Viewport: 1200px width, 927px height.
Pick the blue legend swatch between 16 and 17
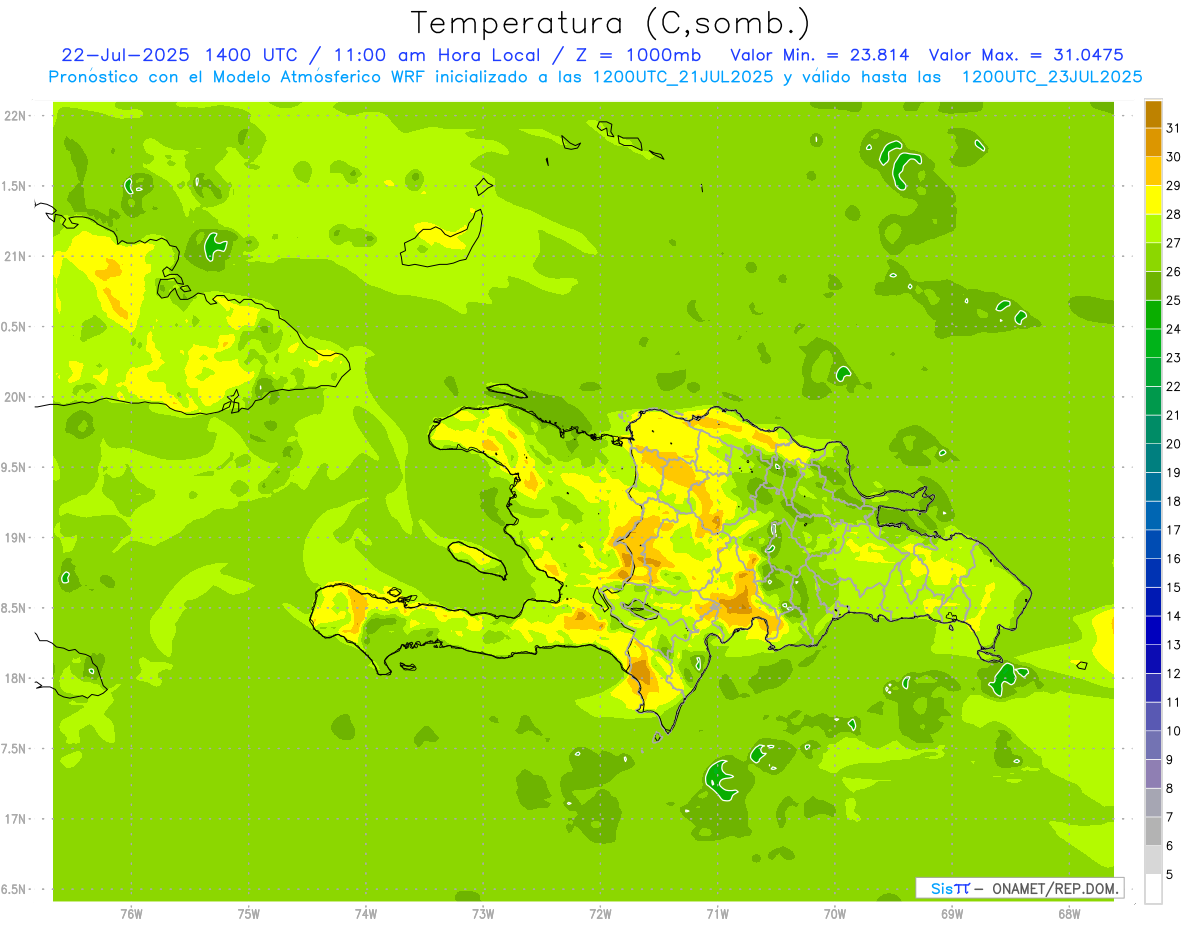(1153, 544)
